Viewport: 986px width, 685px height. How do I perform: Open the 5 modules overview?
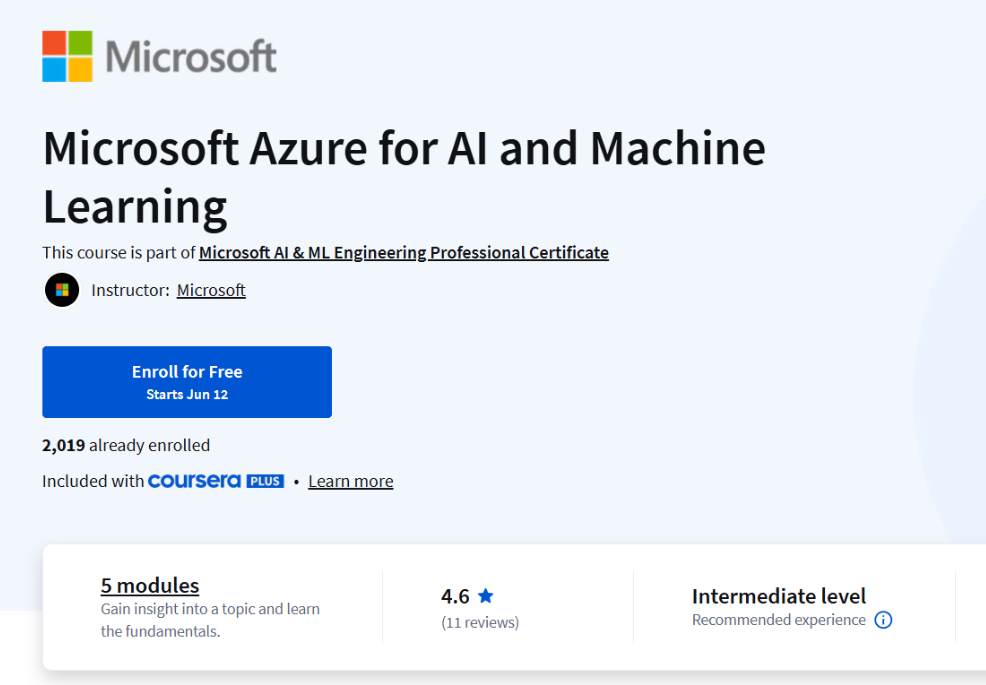(x=150, y=585)
